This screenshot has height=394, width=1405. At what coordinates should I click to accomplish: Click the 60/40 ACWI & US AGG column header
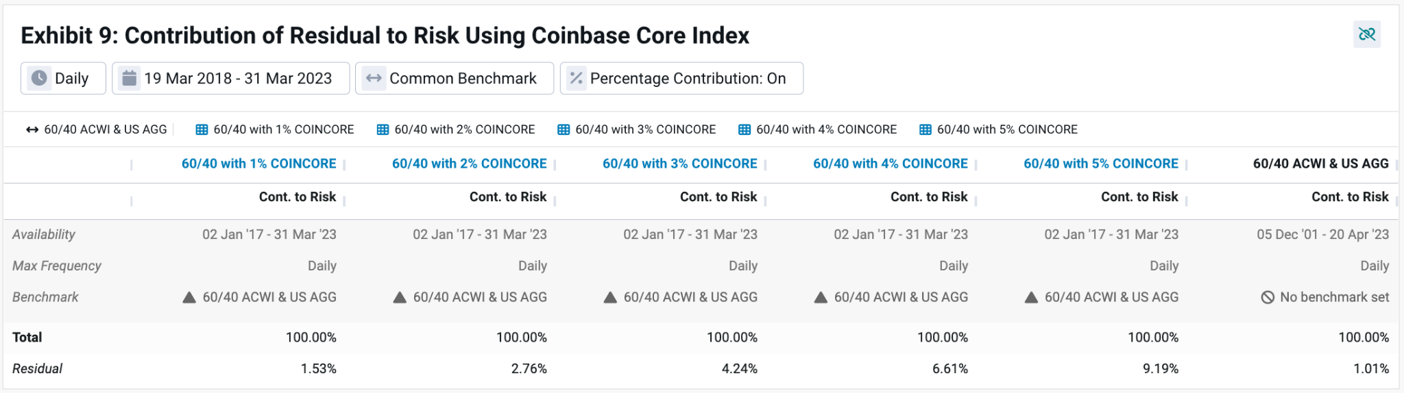pyautogui.click(x=1321, y=164)
